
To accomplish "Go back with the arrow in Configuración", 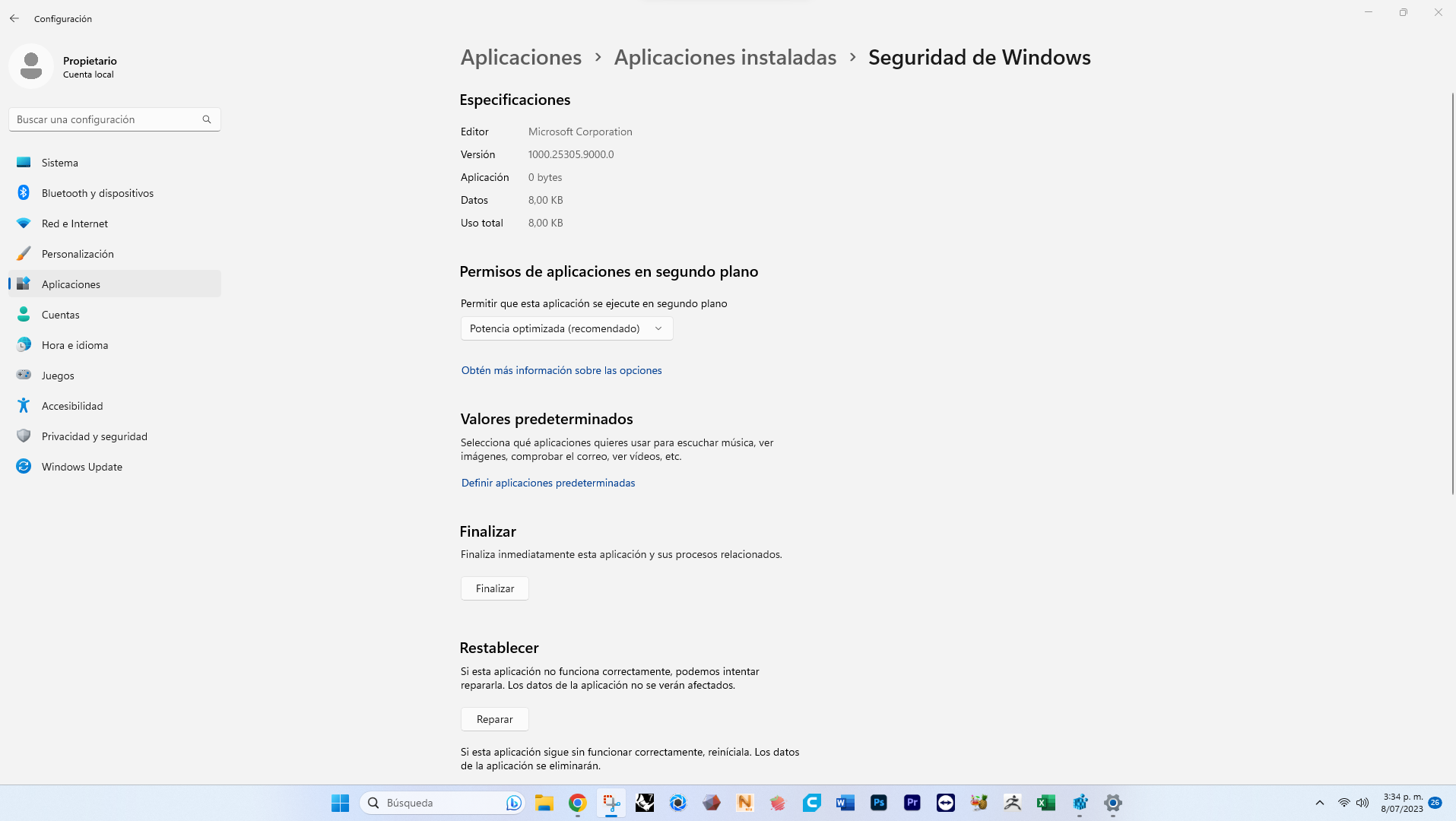I will (14, 18).
